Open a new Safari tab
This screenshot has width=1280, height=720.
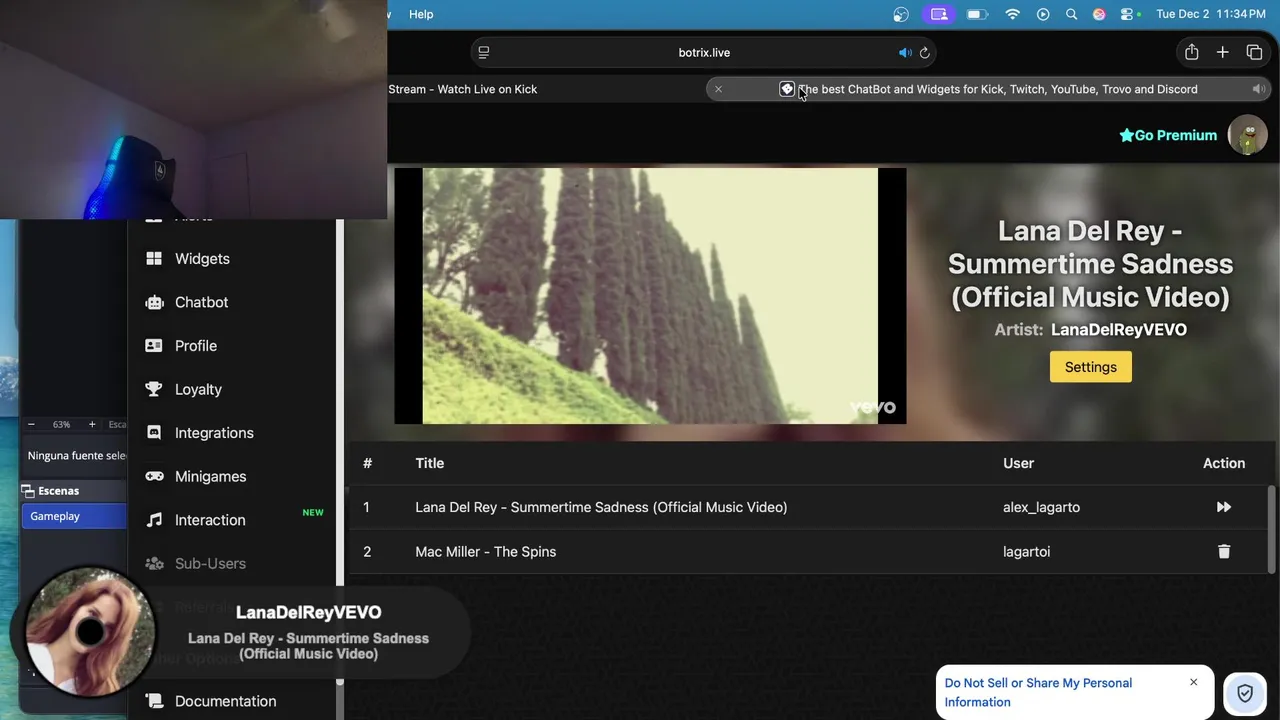(1222, 52)
